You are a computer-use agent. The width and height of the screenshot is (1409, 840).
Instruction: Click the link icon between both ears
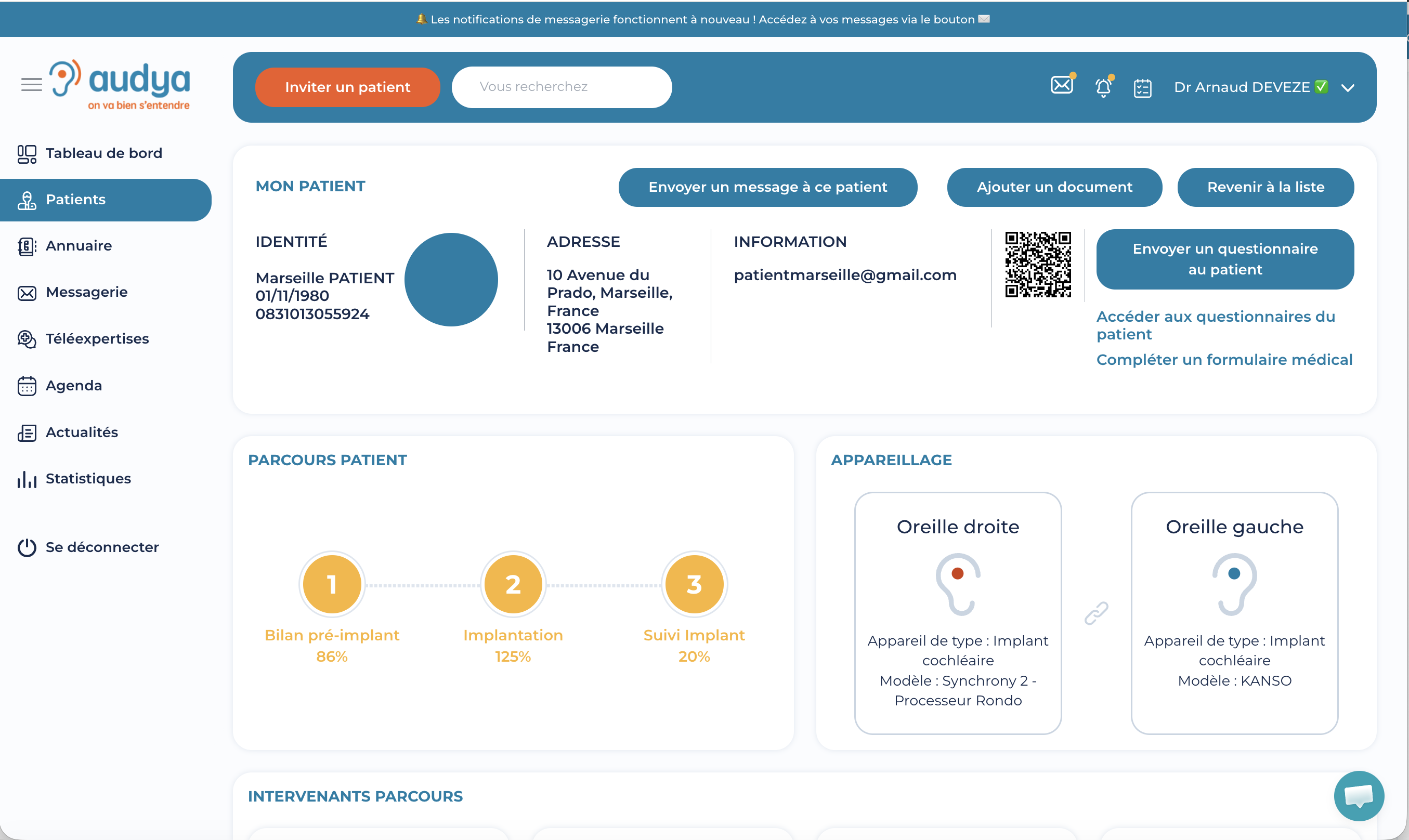[1097, 612]
